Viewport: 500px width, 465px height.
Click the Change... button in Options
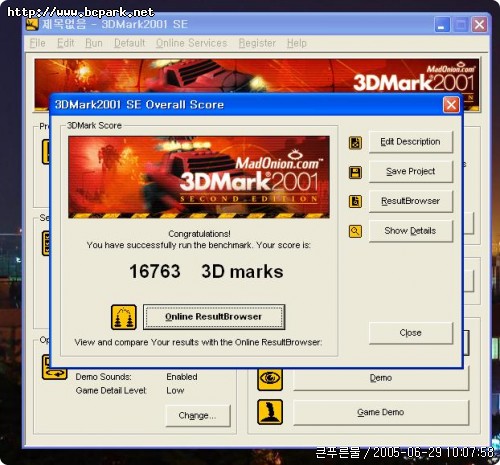click(198, 415)
